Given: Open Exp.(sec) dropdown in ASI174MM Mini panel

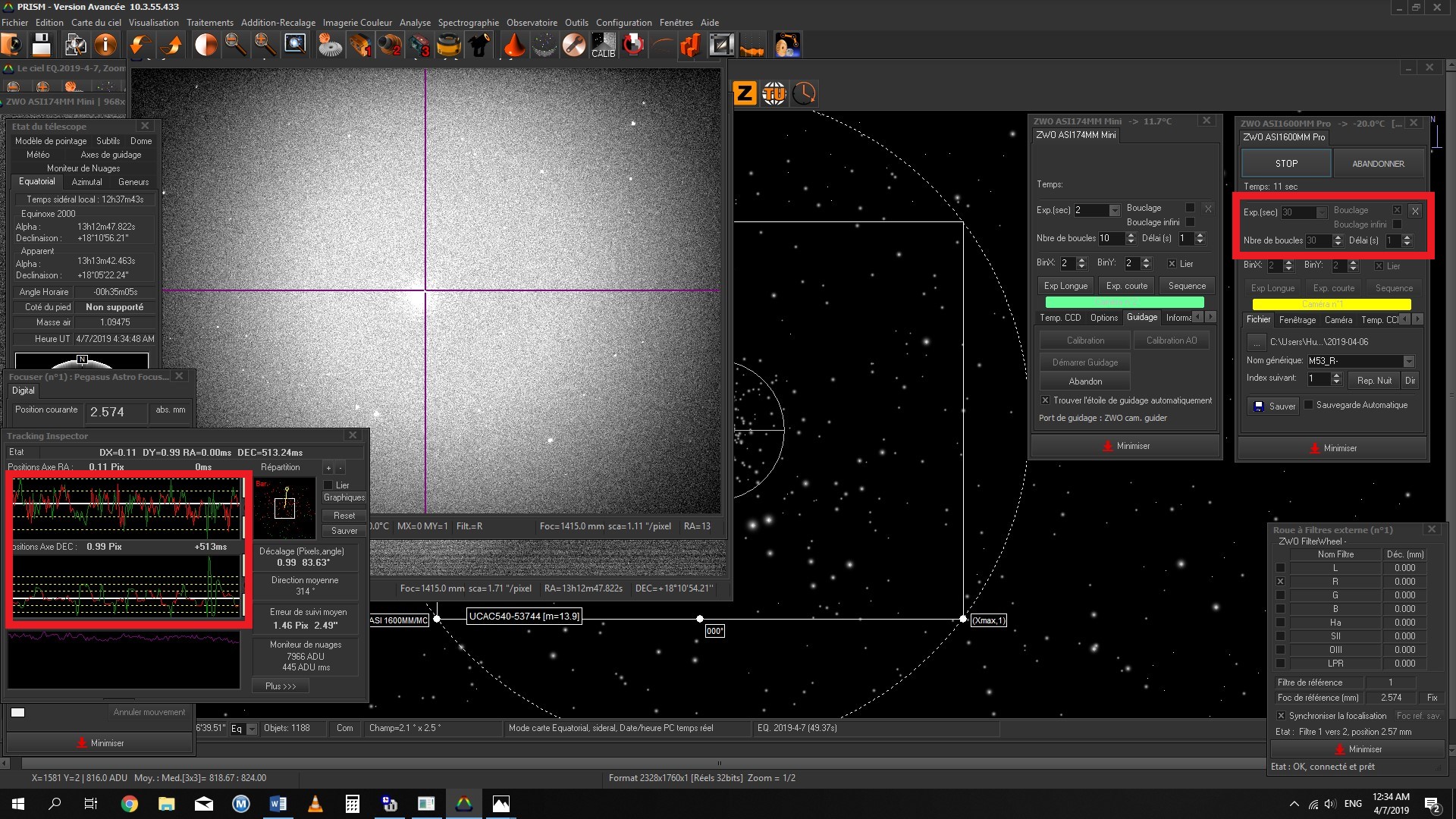Looking at the screenshot, I should tap(1114, 211).
